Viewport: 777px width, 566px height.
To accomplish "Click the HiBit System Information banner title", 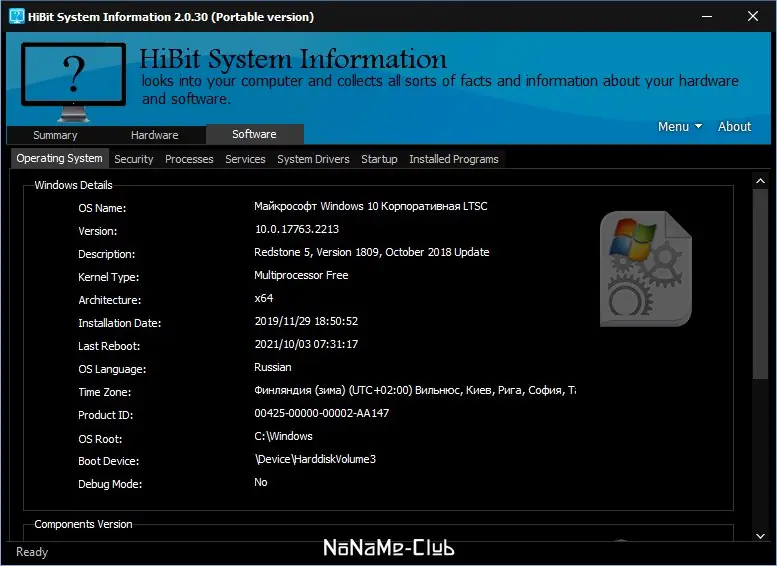I will 293,59.
